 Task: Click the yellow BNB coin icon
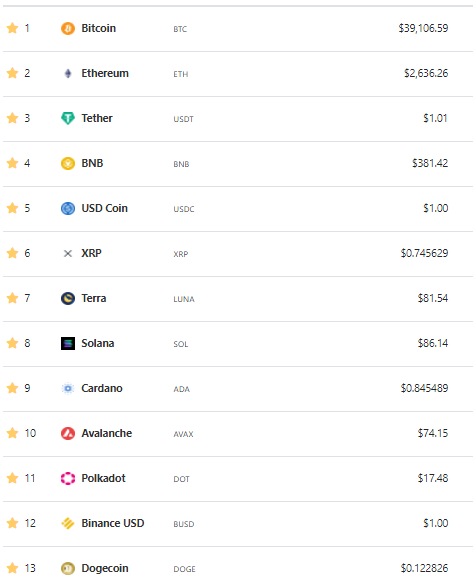click(68, 163)
